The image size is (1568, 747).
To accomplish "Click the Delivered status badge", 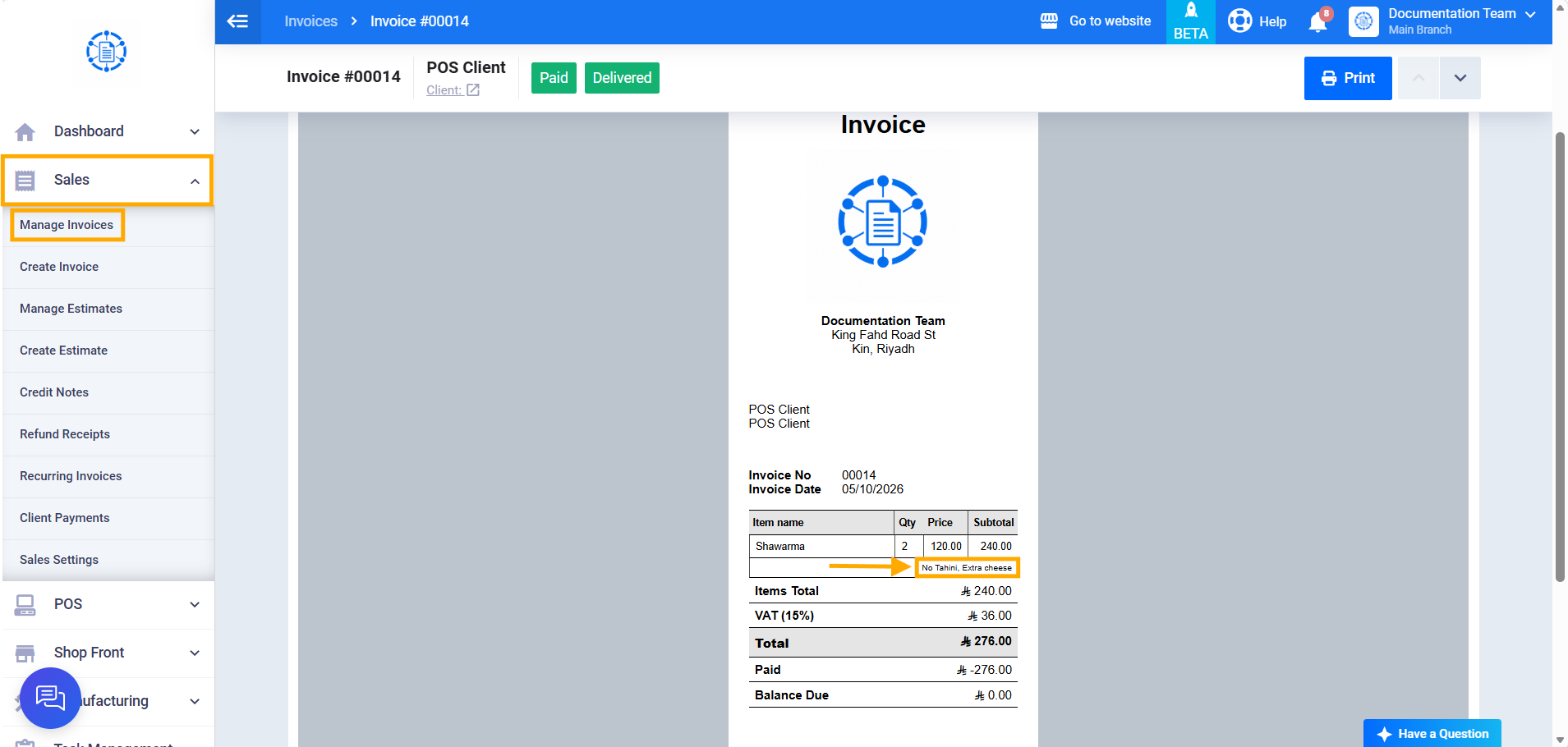I will 622,78.
